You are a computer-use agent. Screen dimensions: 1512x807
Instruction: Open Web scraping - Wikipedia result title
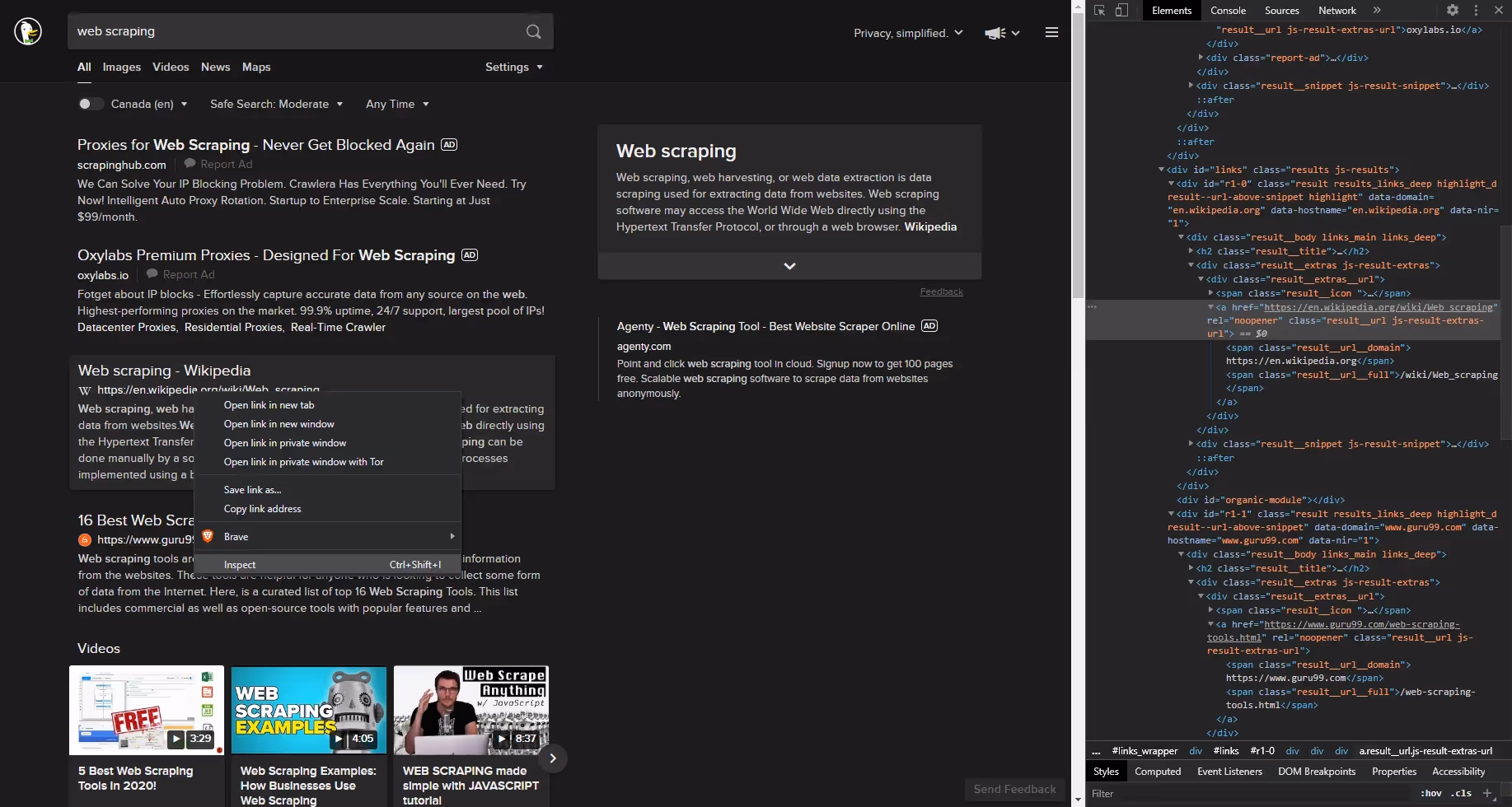[x=164, y=371]
